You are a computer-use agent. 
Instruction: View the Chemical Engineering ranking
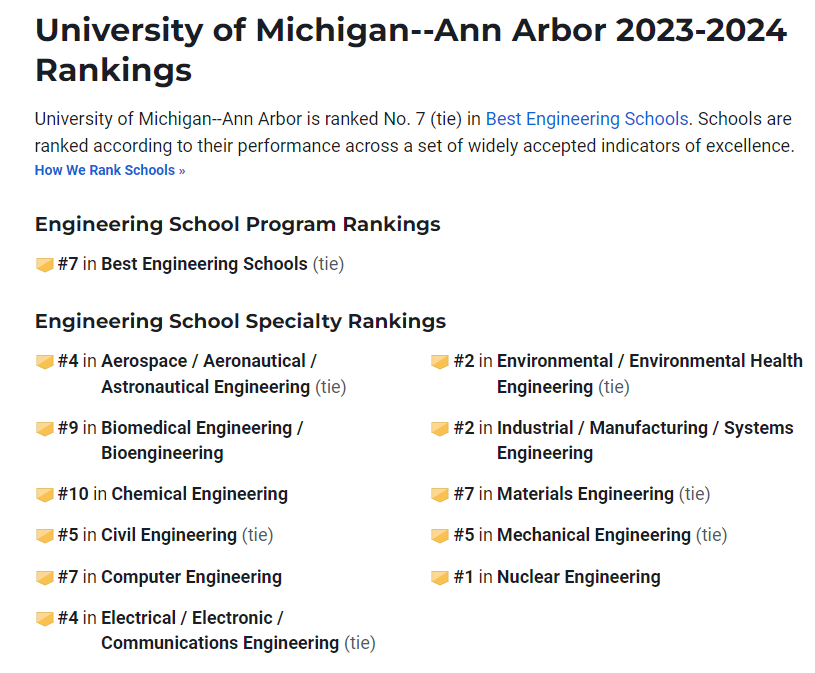tap(199, 494)
